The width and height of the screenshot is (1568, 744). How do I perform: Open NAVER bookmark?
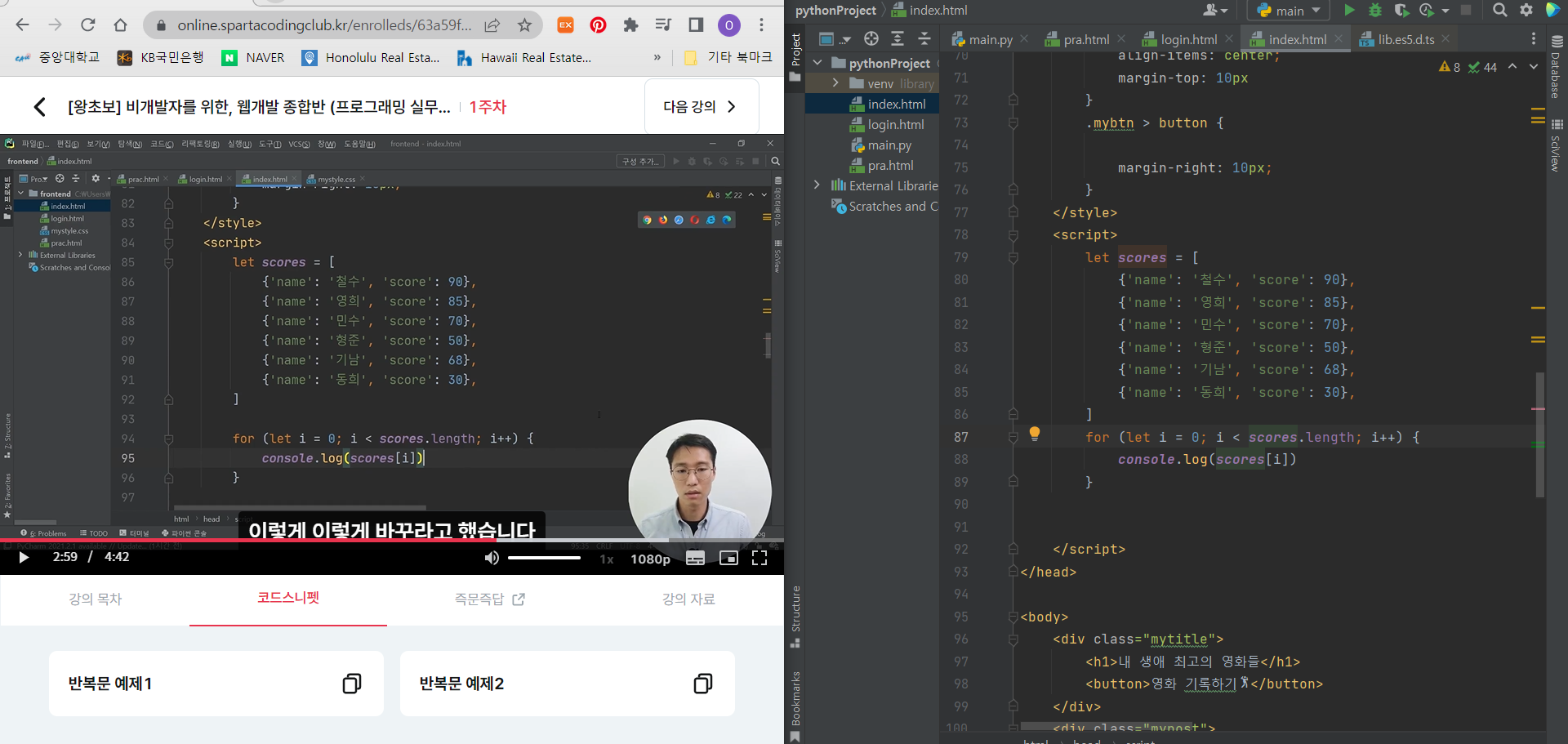254,58
